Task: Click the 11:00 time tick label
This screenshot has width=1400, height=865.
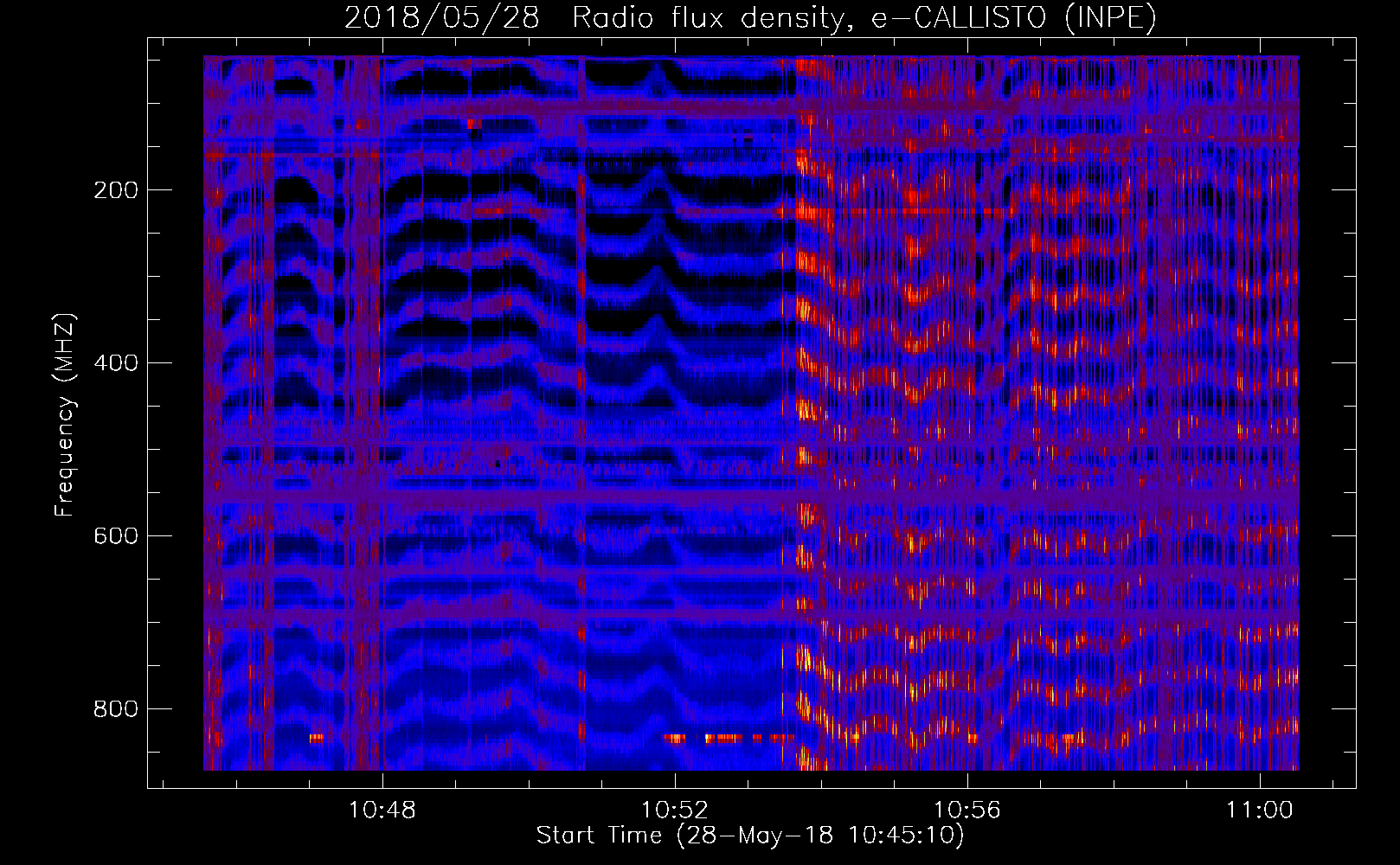Action: [x=1259, y=810]
